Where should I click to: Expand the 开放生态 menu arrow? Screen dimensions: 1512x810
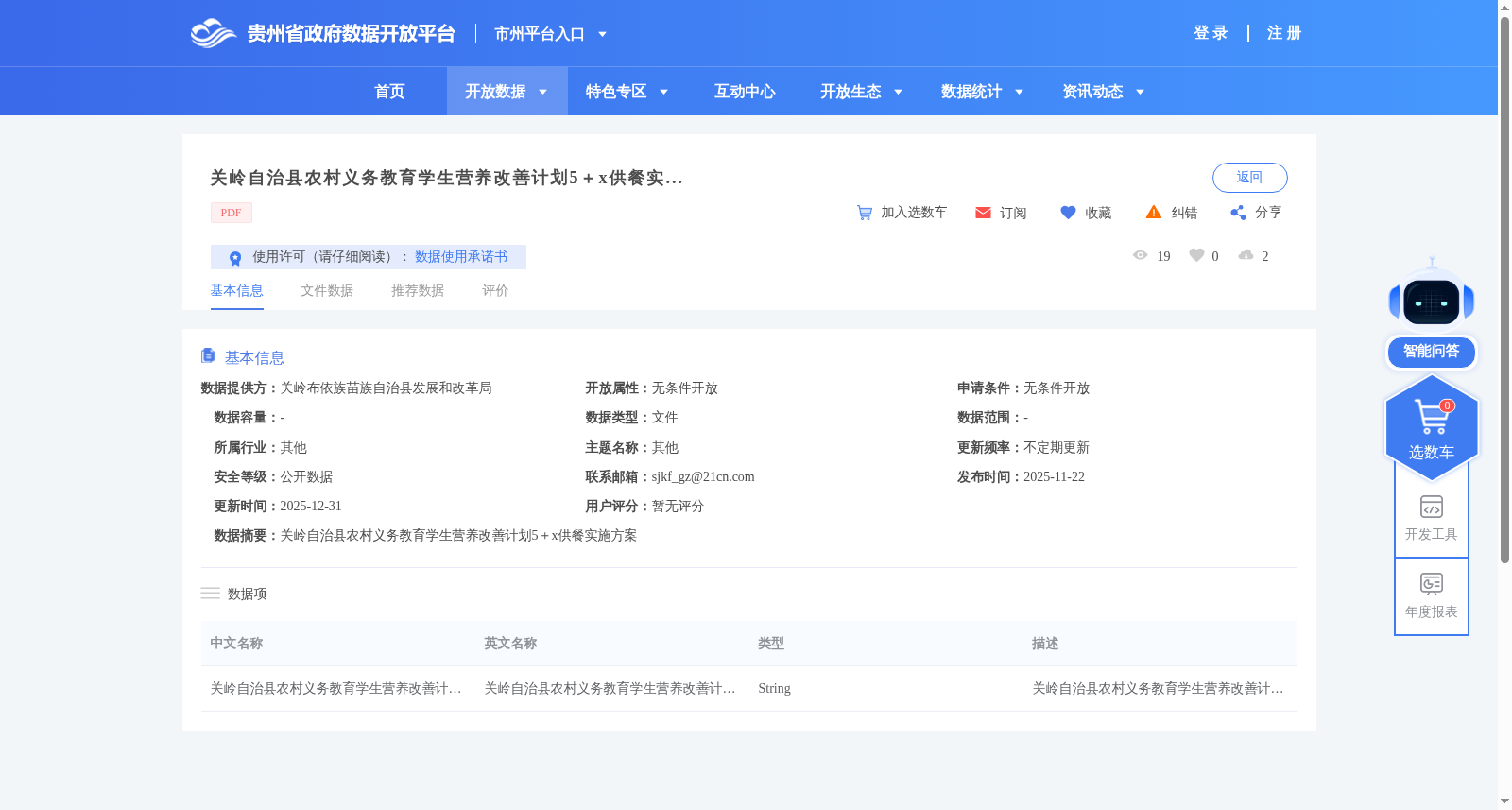pos(899,92)
